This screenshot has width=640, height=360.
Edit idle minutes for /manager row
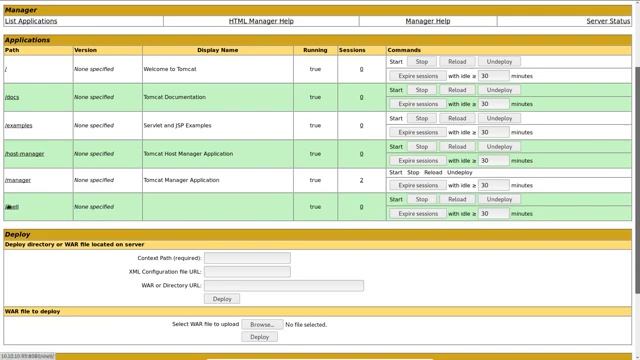click(x=493, y=185)
